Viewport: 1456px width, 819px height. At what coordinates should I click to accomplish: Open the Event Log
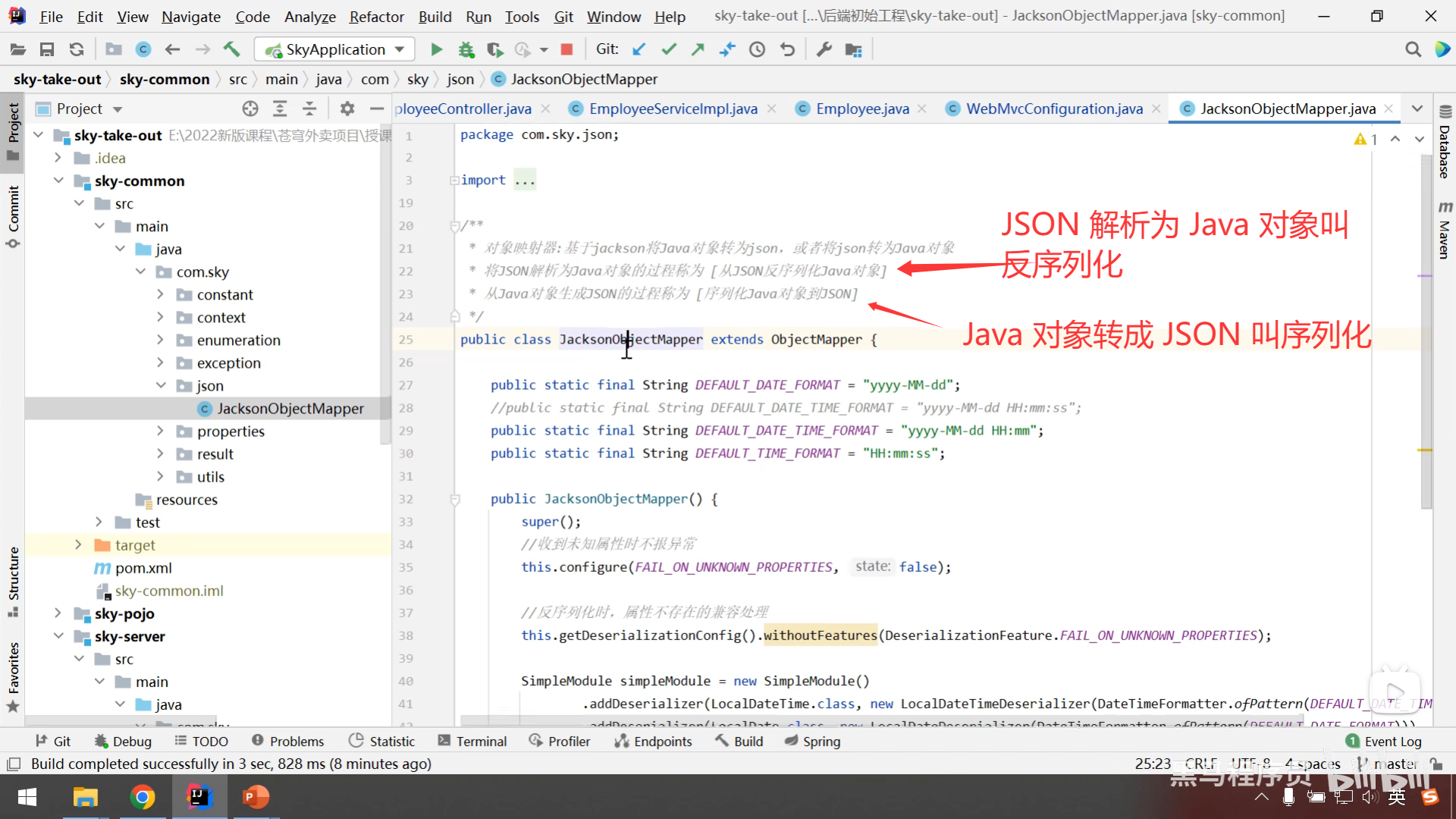point(1384,742)
